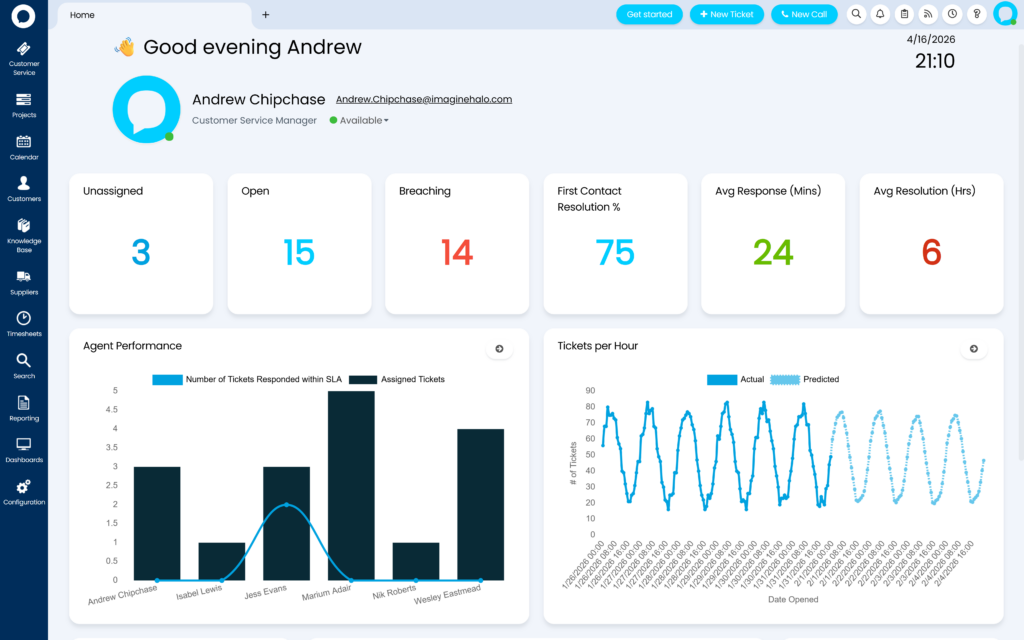
Task: Expand the Agent Performance report arrow
Action: click(499, 349)
